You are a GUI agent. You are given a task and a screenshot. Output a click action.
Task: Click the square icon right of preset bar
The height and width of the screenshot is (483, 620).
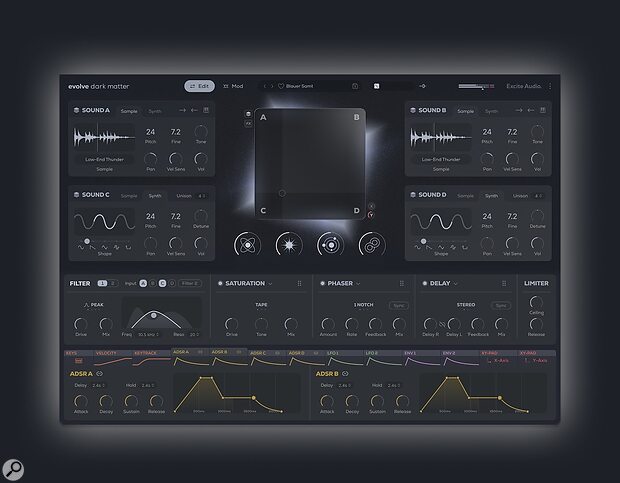pyautogui.click(x=376, y=86)
